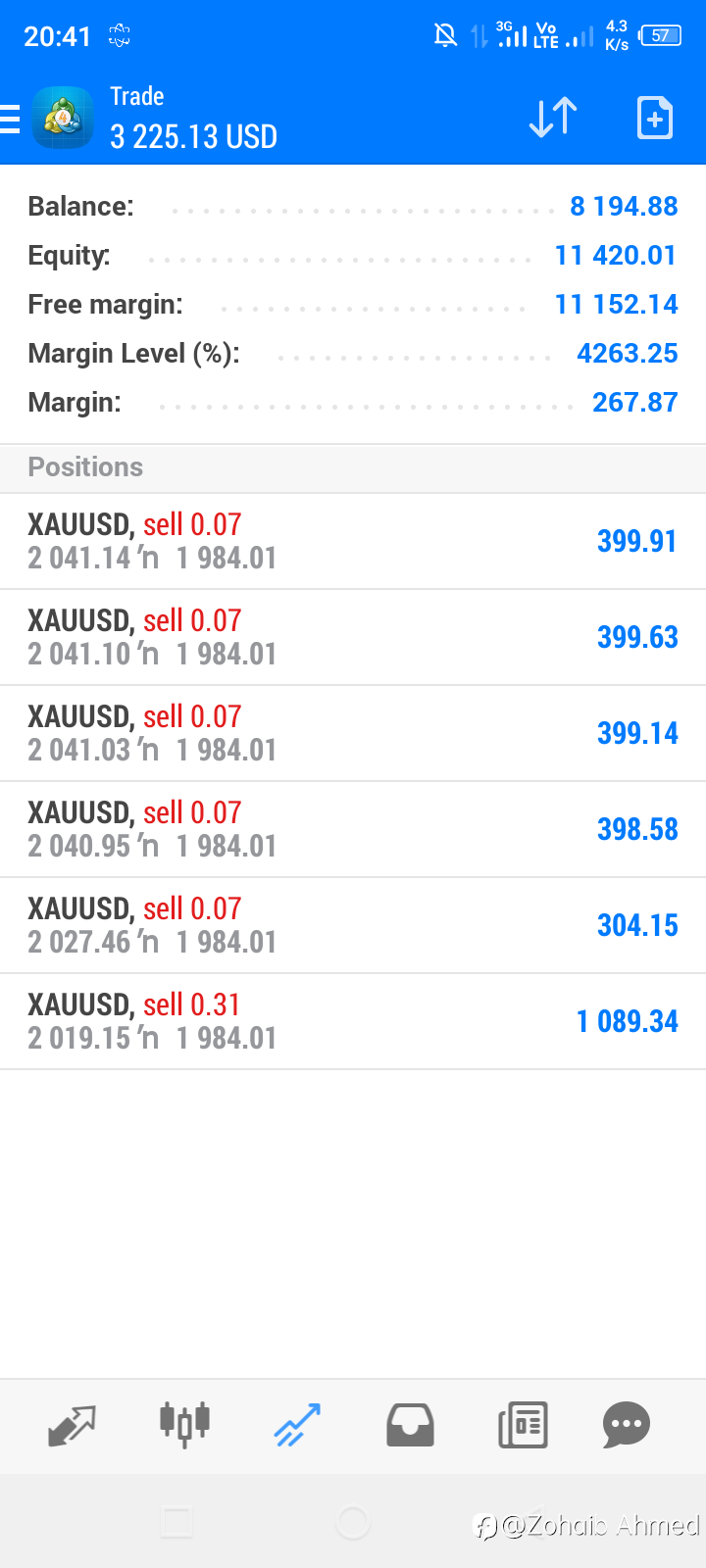Image resolution: width=706 pixels, height=1568 pixels.
Task: Select the XAUUSD sell position opened at 2 041.14
Action: click(353, 541)
